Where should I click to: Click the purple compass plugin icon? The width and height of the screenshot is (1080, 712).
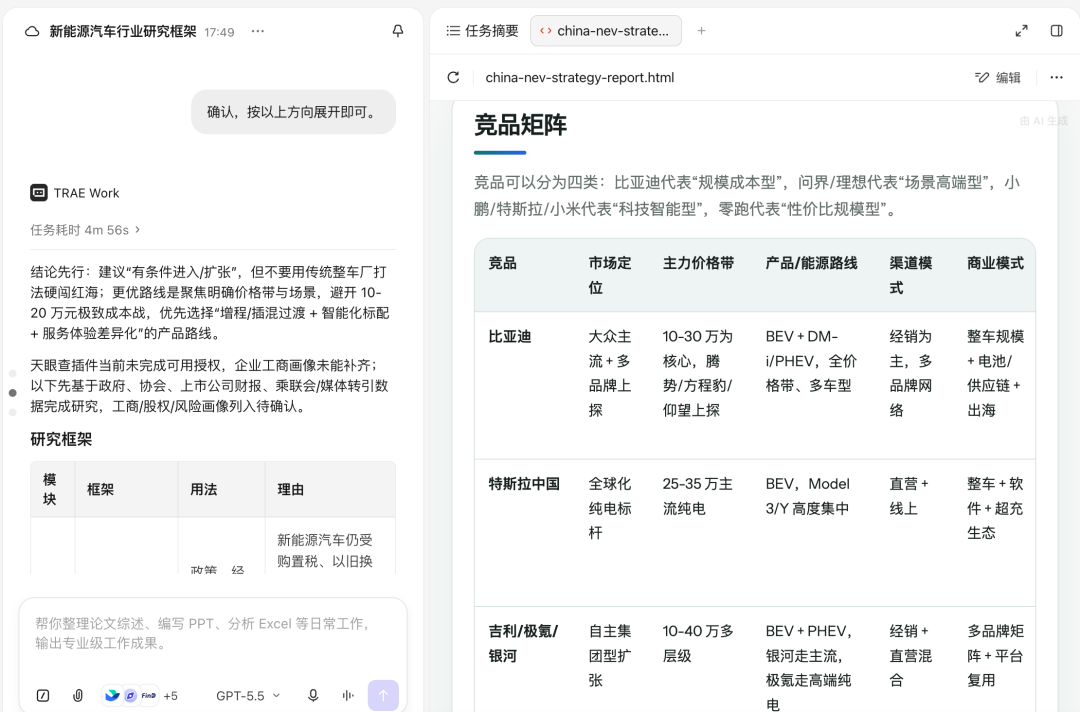pyautogui.click(x=130, y=695)
